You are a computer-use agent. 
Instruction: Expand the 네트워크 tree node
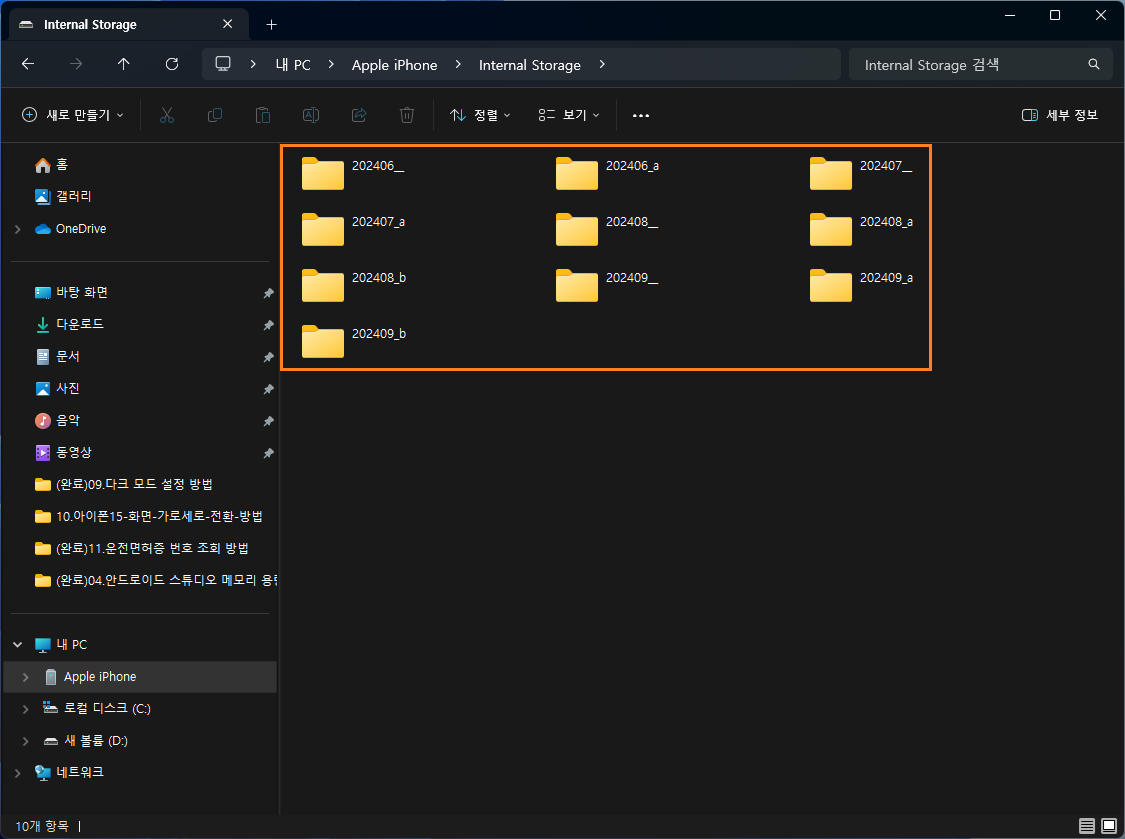click(x=18, y=773)
